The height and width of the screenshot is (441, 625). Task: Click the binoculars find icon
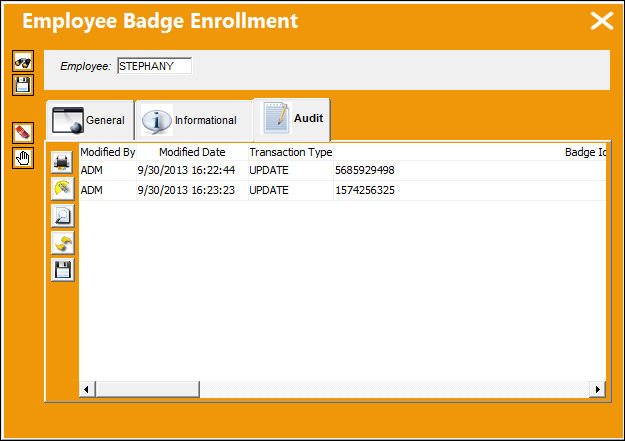(x=23, y=61)
